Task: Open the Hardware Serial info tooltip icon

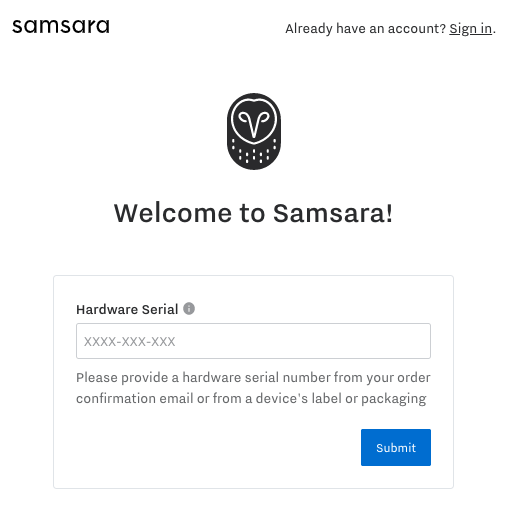Action: point(189,309)
